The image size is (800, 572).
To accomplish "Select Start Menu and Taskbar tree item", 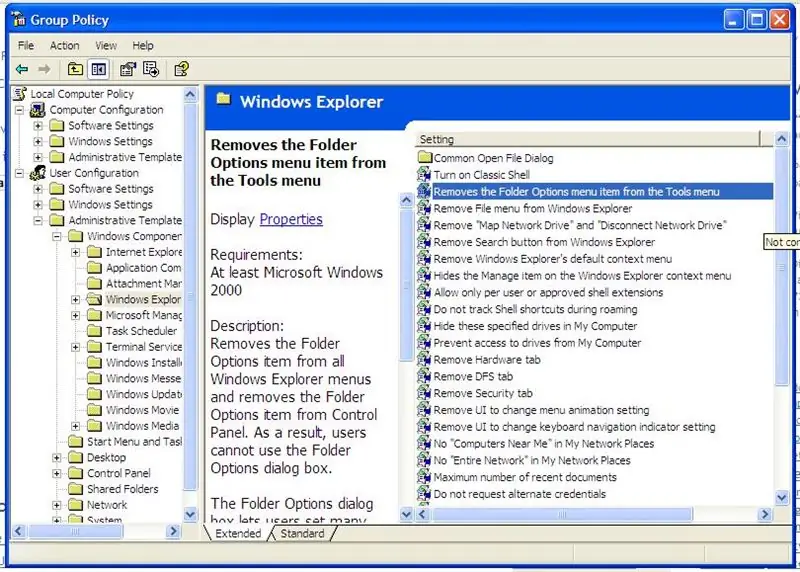I will point(134,441).
